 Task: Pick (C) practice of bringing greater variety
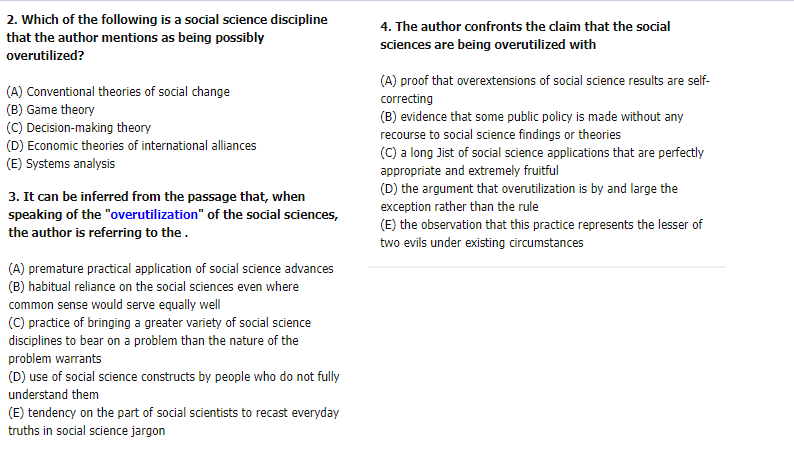(158, 323)
